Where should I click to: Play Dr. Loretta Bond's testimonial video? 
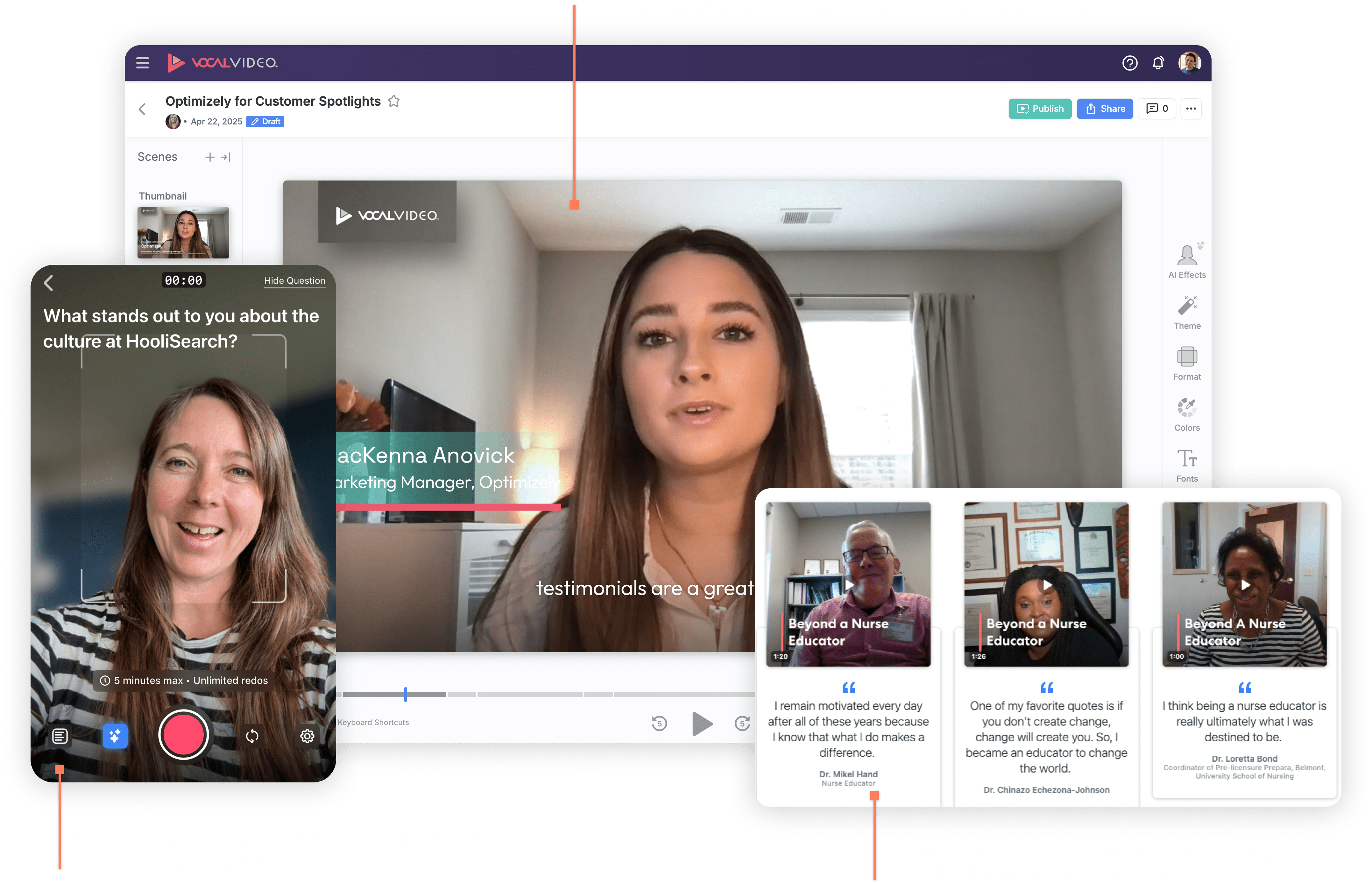pyautogui.click(x=1245, y=585)
